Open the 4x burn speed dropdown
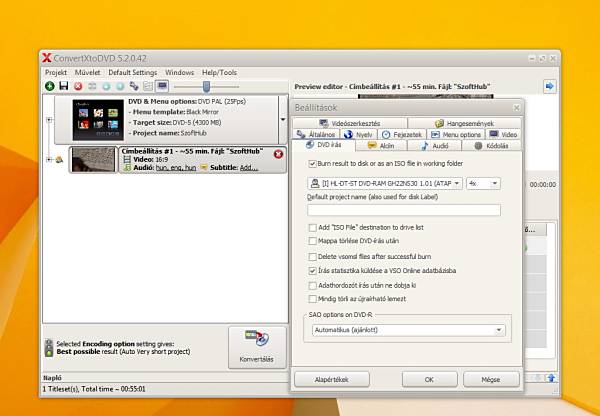Image resolution: width=600 pixels, height=416 pixels. click(483, 184)
